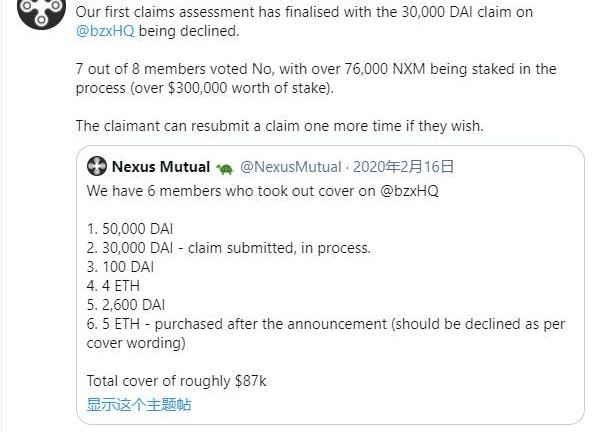Click the '30,000 DAI - claim submitted' line

(228, 248)
